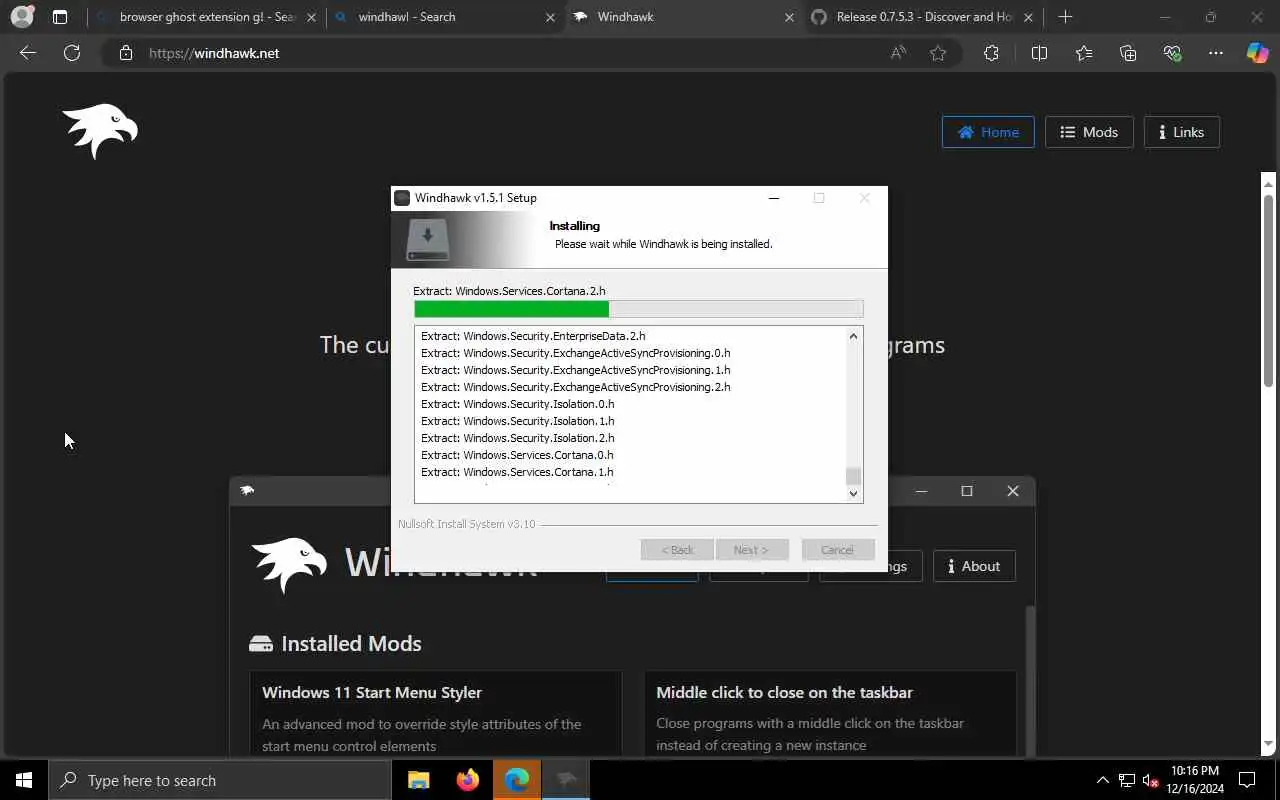
Task: View site information lock icon
Action: (126, 53)
